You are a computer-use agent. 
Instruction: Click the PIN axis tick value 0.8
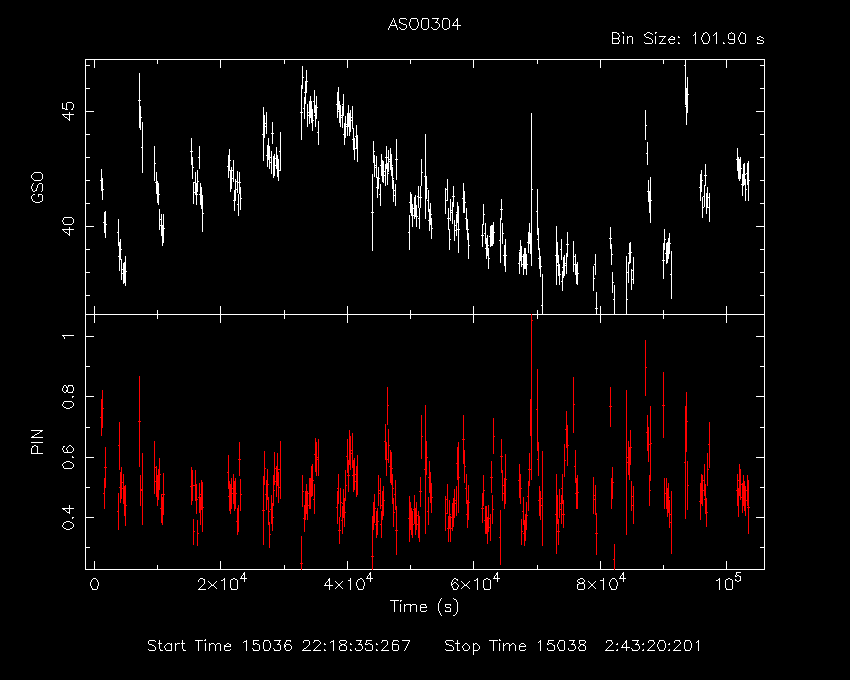pos(69,396)
